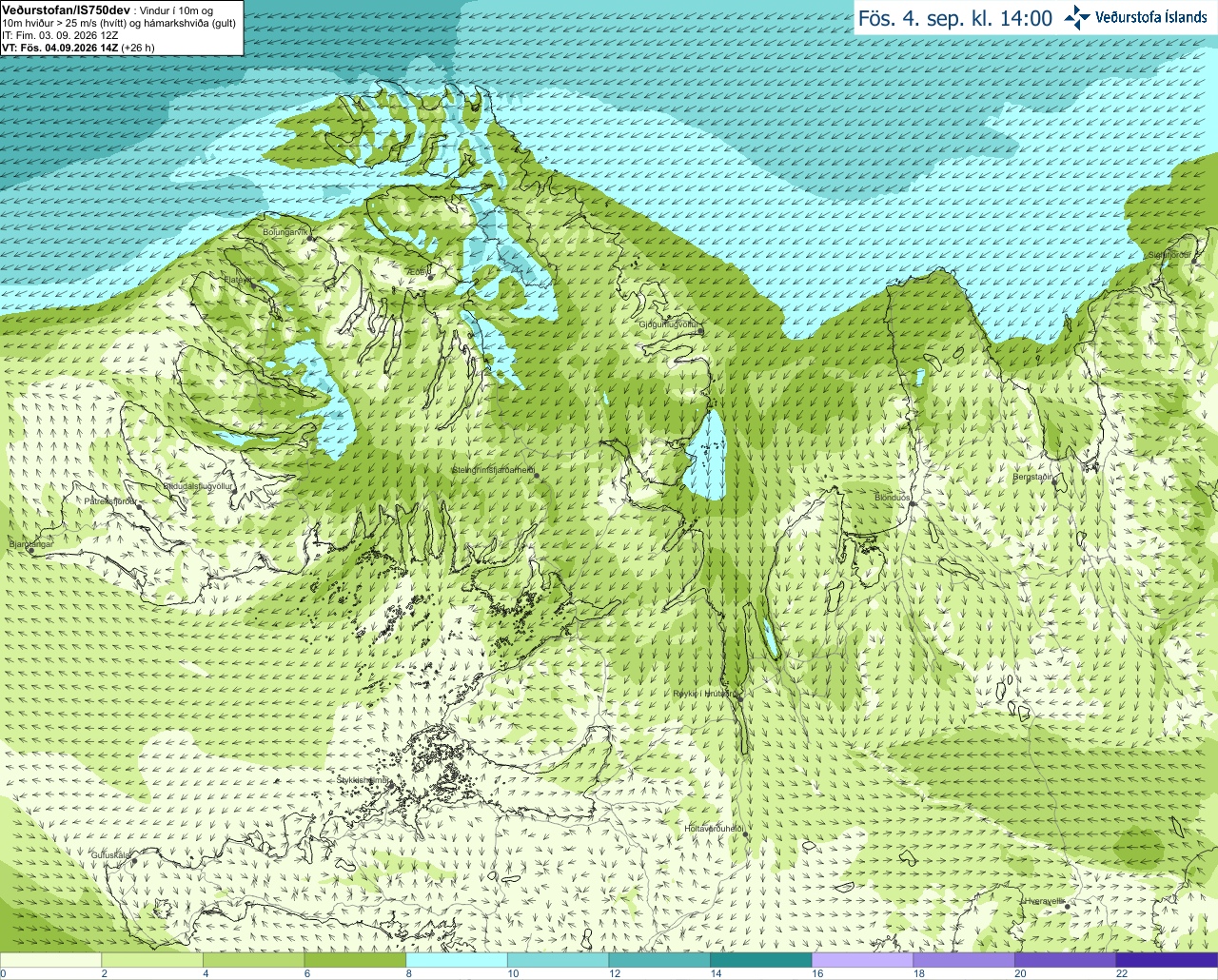Image resolution: width=1218 pixels, height=980 pixels.
Task: Pick the pale yellow 0–2 legend swatch
Action: (50, 960)
